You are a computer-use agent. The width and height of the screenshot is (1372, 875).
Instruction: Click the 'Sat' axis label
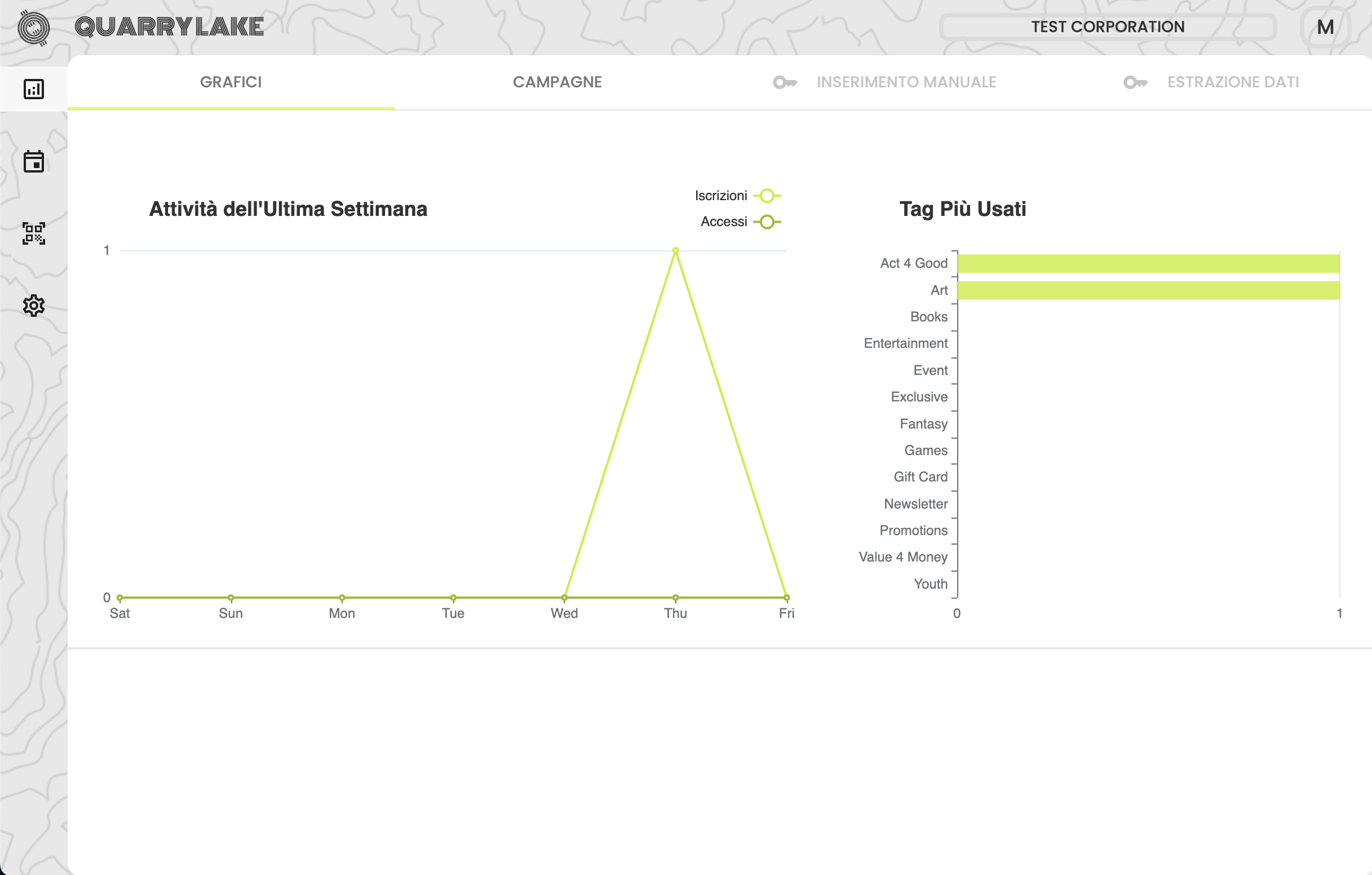tap(120, 613)
